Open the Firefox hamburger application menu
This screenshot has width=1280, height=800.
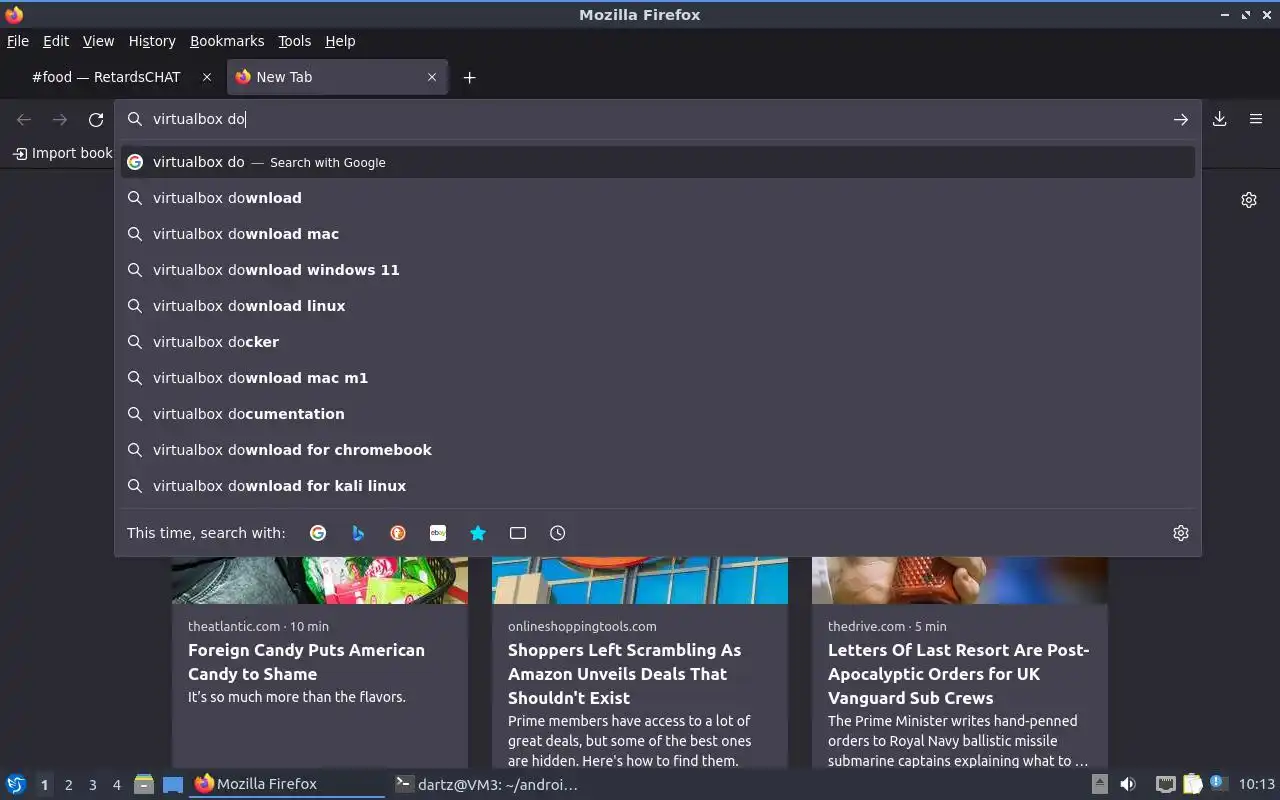pyautogui.click(x=1256, y=119)
